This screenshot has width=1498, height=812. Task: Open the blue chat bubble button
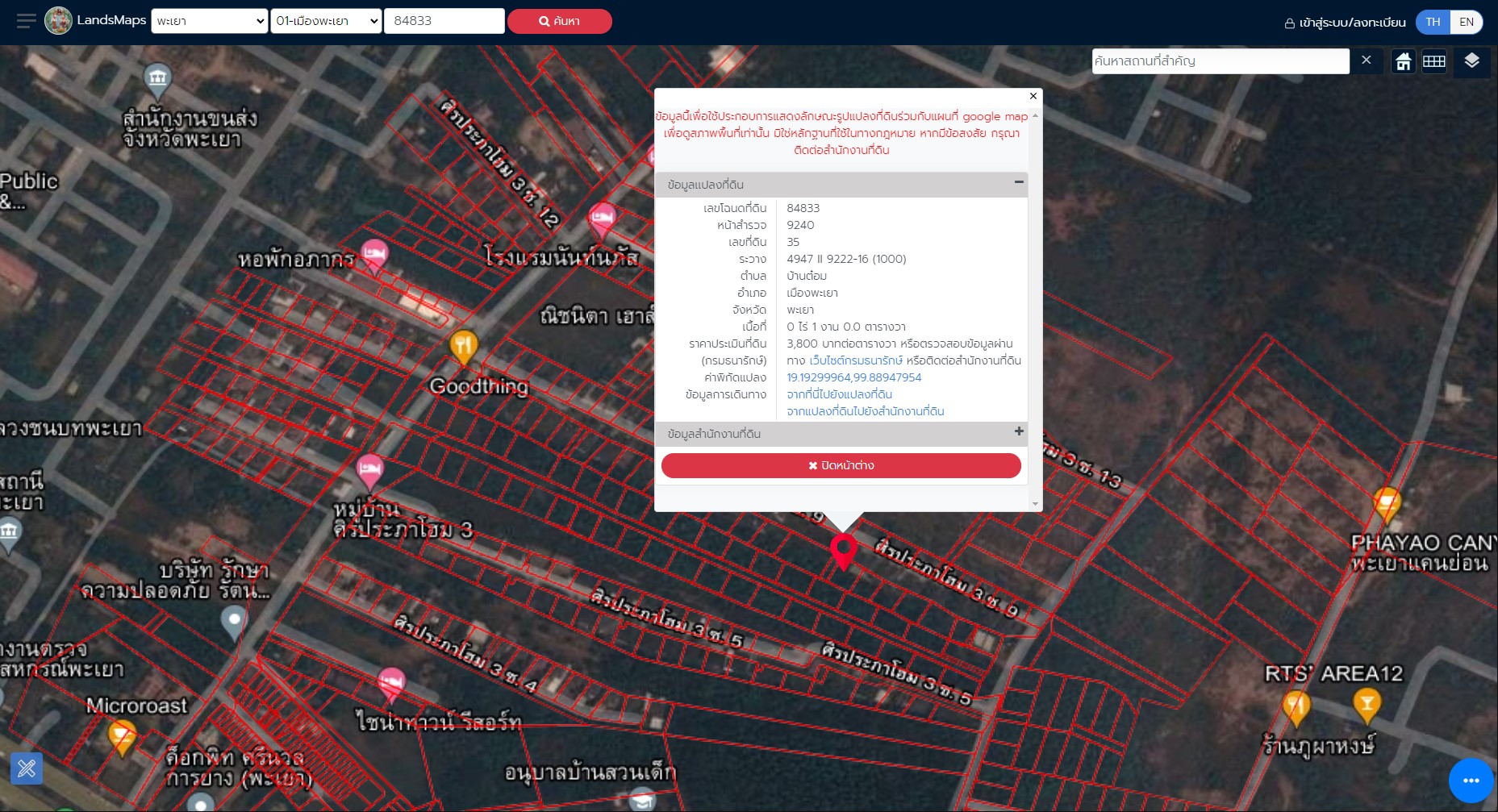(x=1471, y=781)
